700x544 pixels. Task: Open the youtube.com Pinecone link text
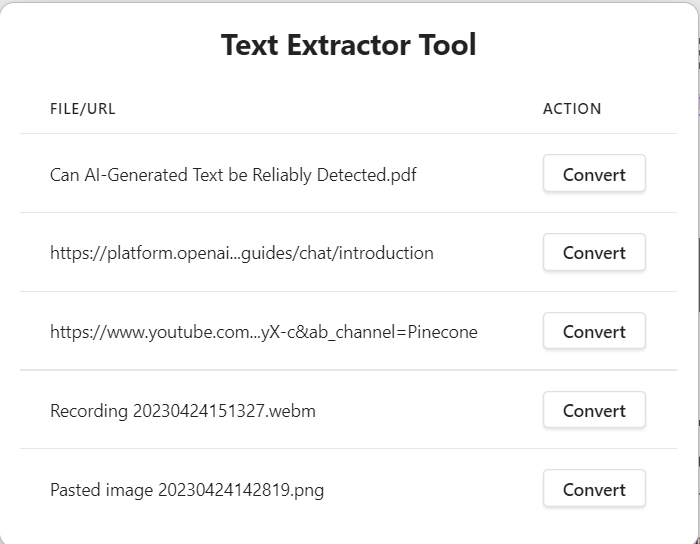[x=264, y=332]
